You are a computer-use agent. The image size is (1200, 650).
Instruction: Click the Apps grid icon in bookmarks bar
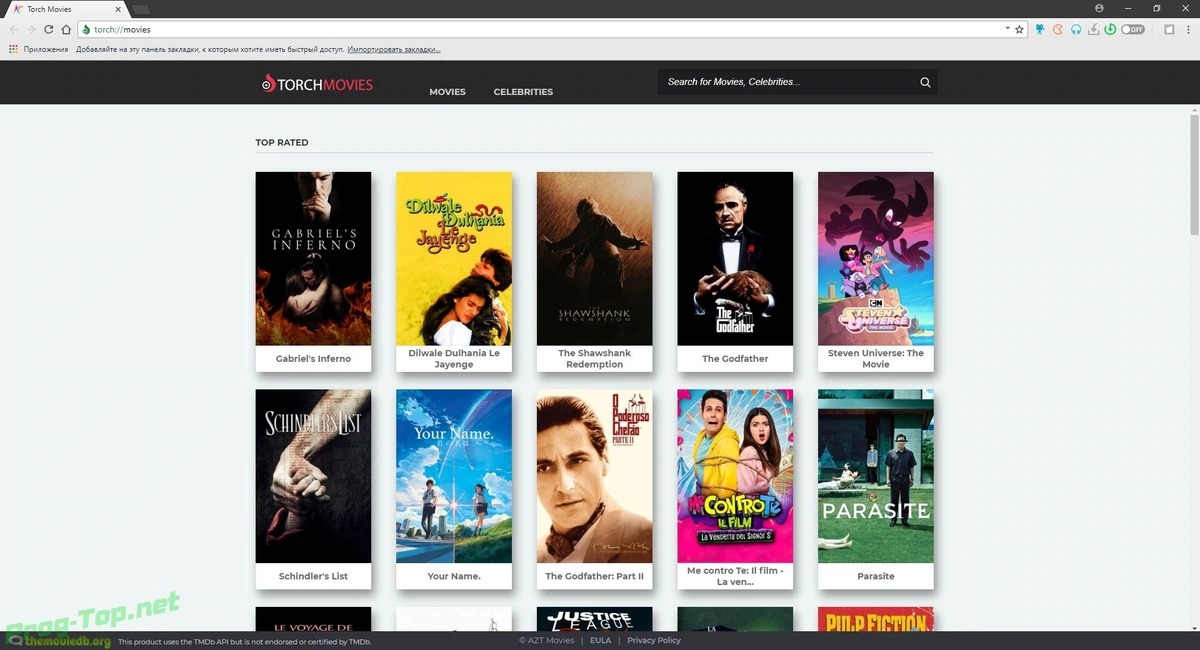click(x=14, y=48)
